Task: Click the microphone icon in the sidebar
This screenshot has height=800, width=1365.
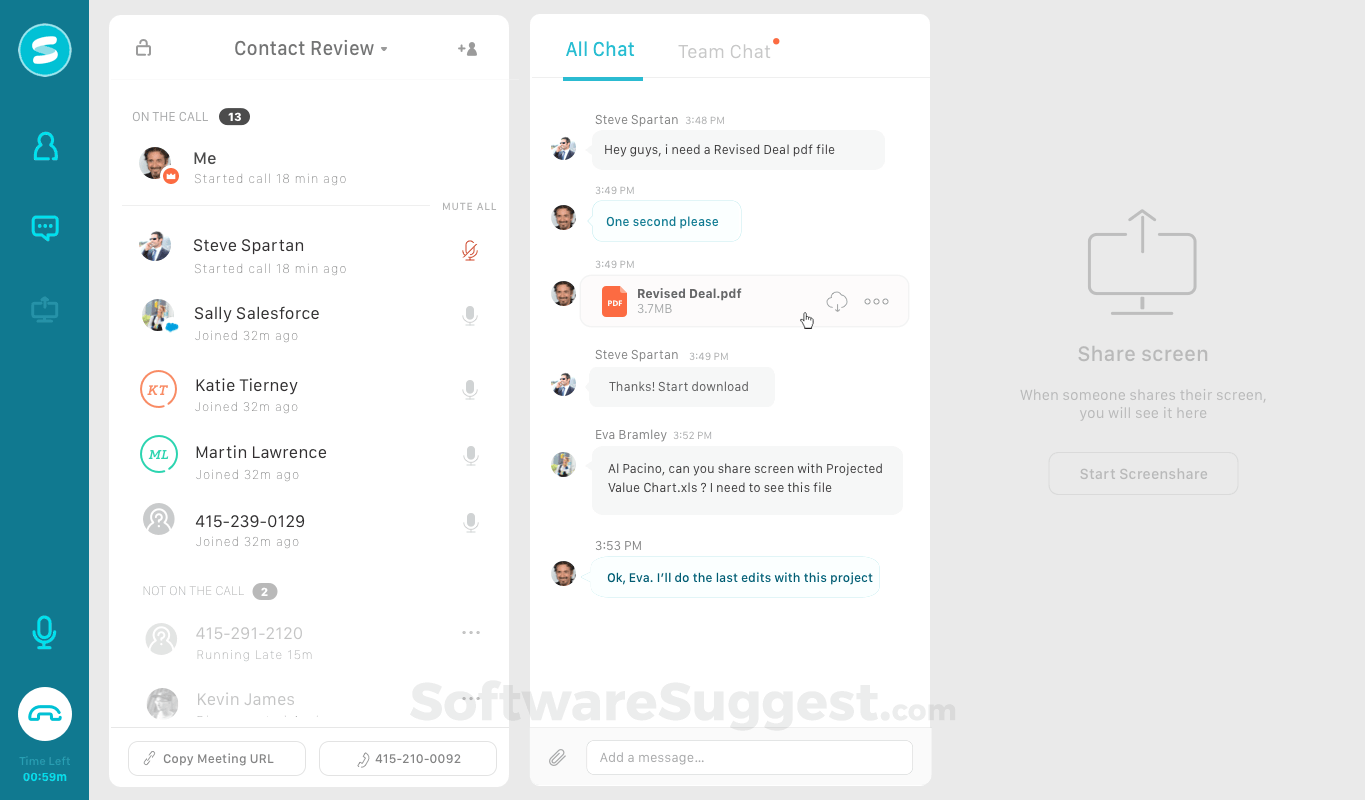Action: 44,632
